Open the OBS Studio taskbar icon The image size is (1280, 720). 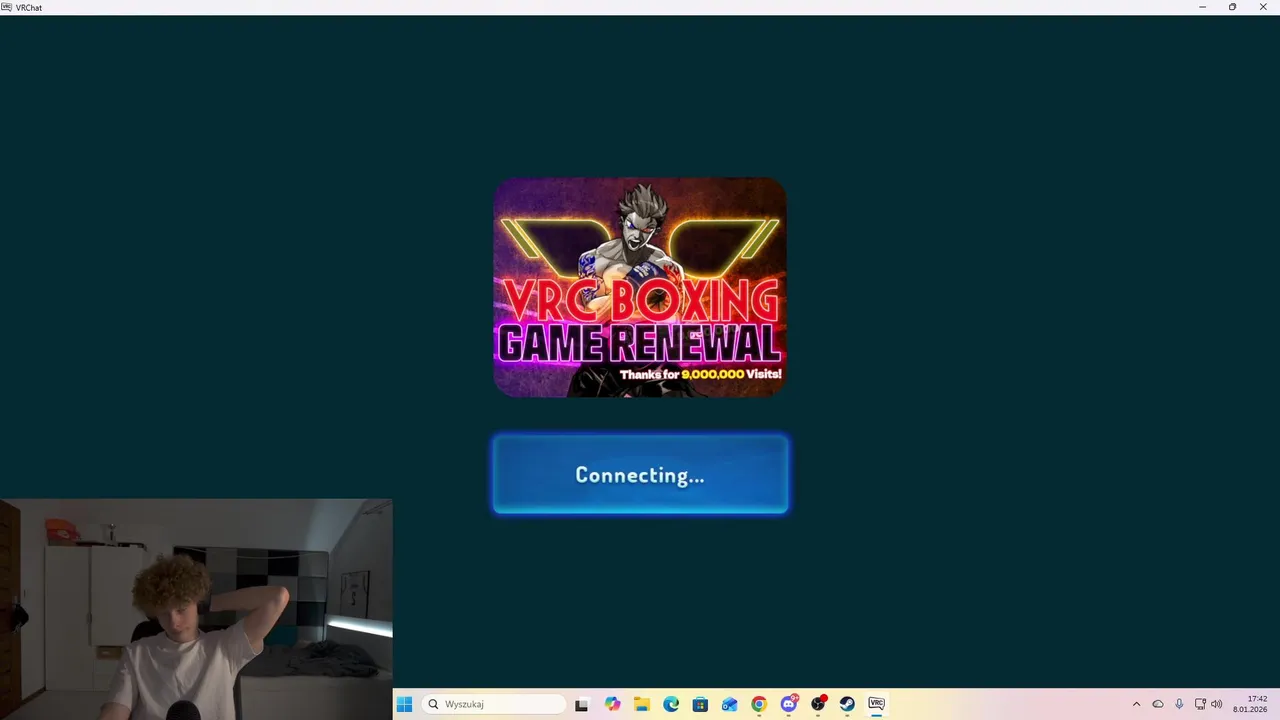coord(818,704)
